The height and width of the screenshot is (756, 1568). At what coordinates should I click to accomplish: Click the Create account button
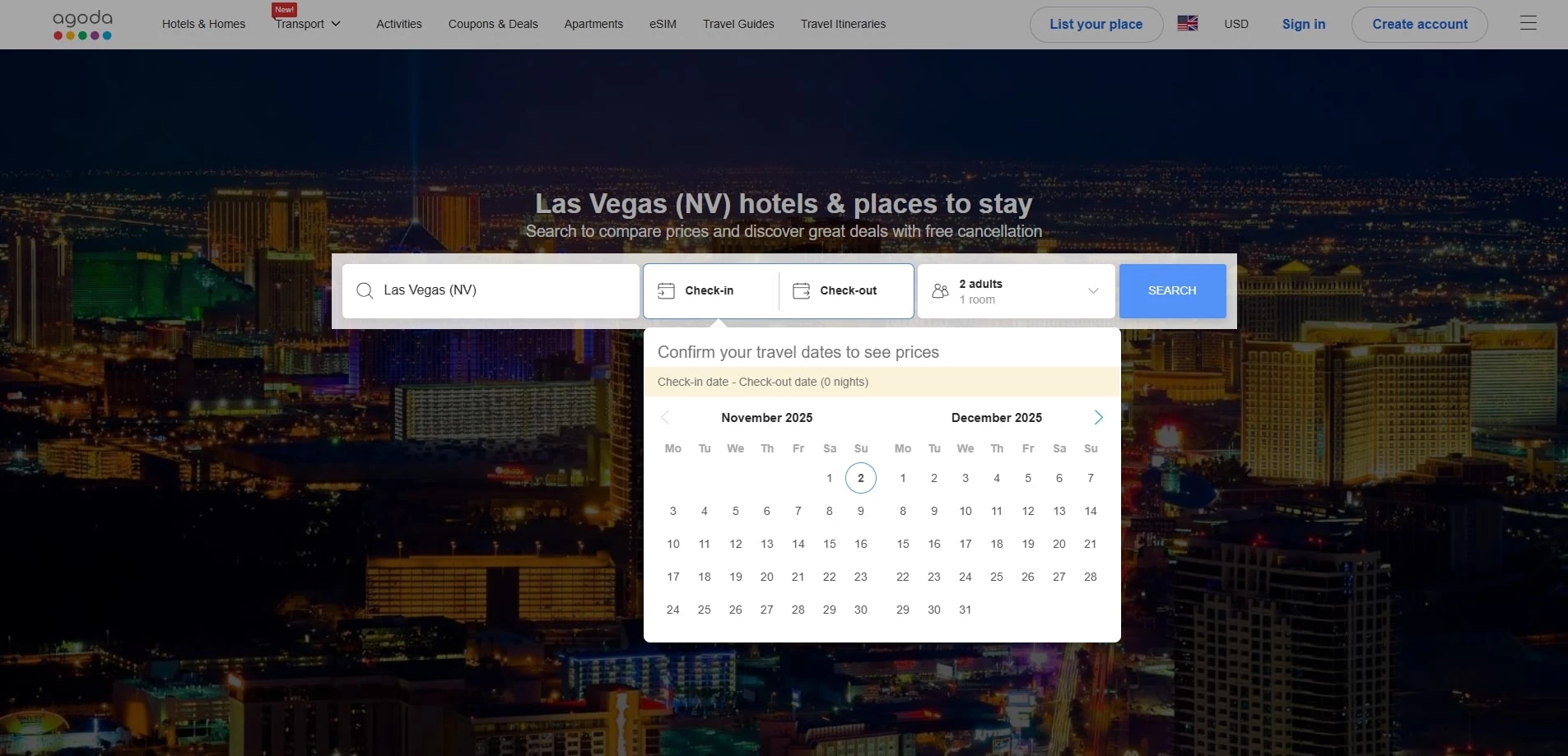point(1420,25)
